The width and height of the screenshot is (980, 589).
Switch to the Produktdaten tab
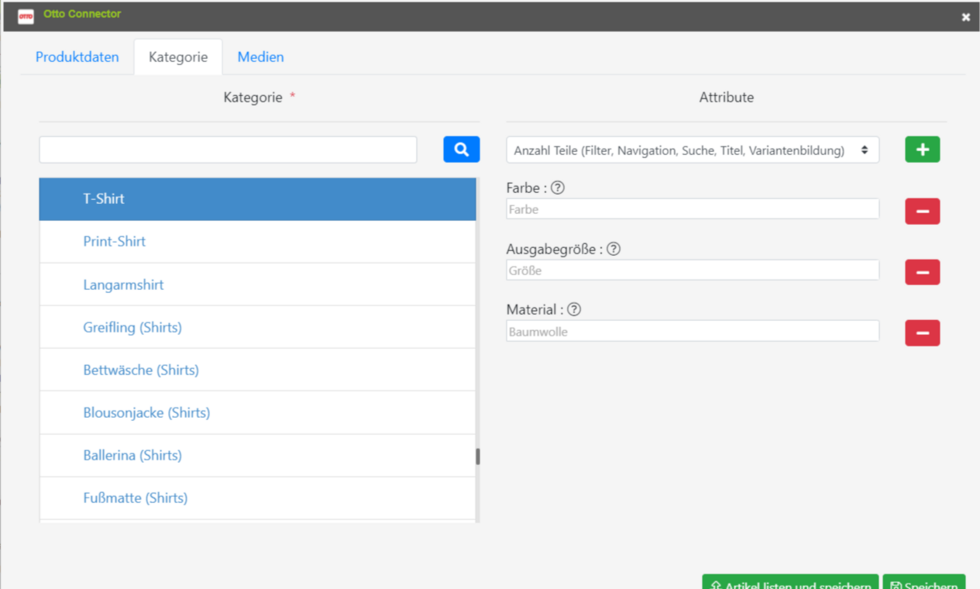pos(77,57)
